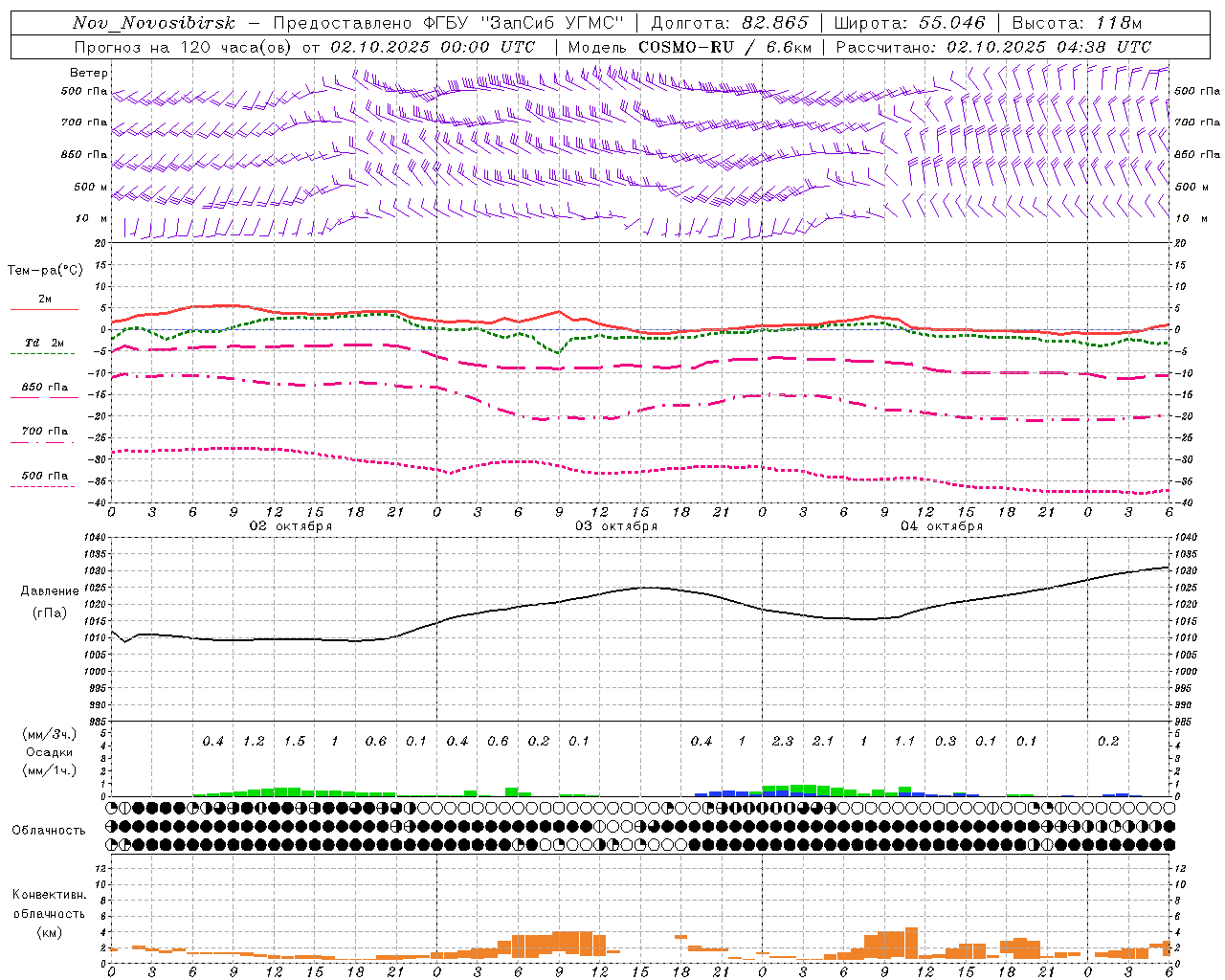Image resolution: width=1225 pixels, height=980 pixels.
Task: Click the dotted line sample under temperature '500 гПа'
Action: [x=44, y=486]
